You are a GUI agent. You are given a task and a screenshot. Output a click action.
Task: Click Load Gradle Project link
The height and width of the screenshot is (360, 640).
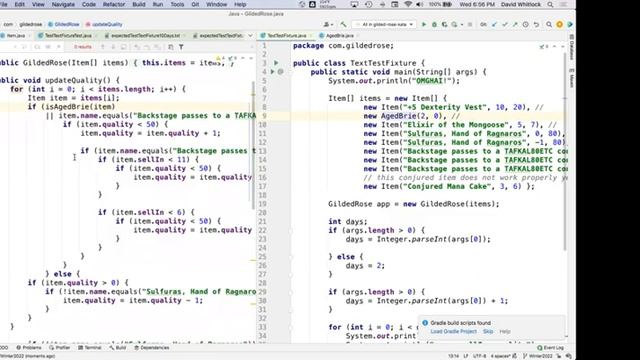point(453,331)
